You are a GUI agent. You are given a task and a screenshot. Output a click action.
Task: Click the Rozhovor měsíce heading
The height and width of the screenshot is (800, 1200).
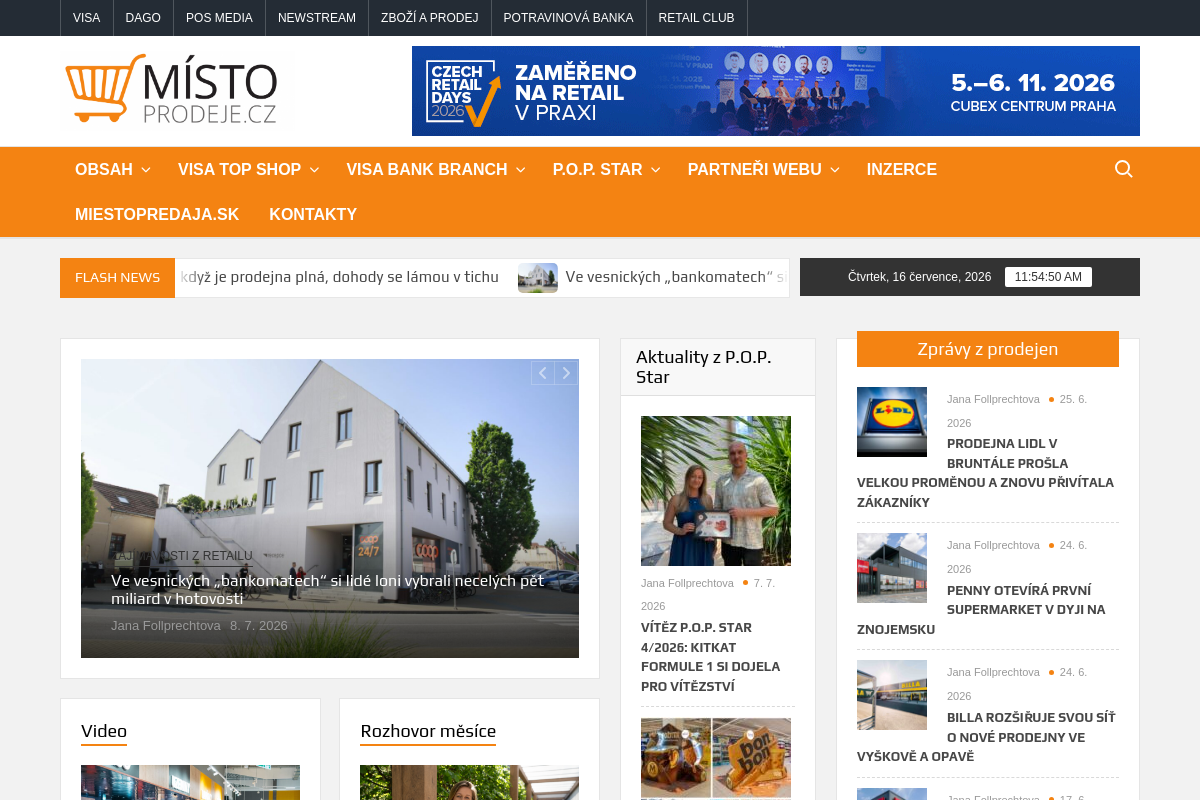click(428, 731)
